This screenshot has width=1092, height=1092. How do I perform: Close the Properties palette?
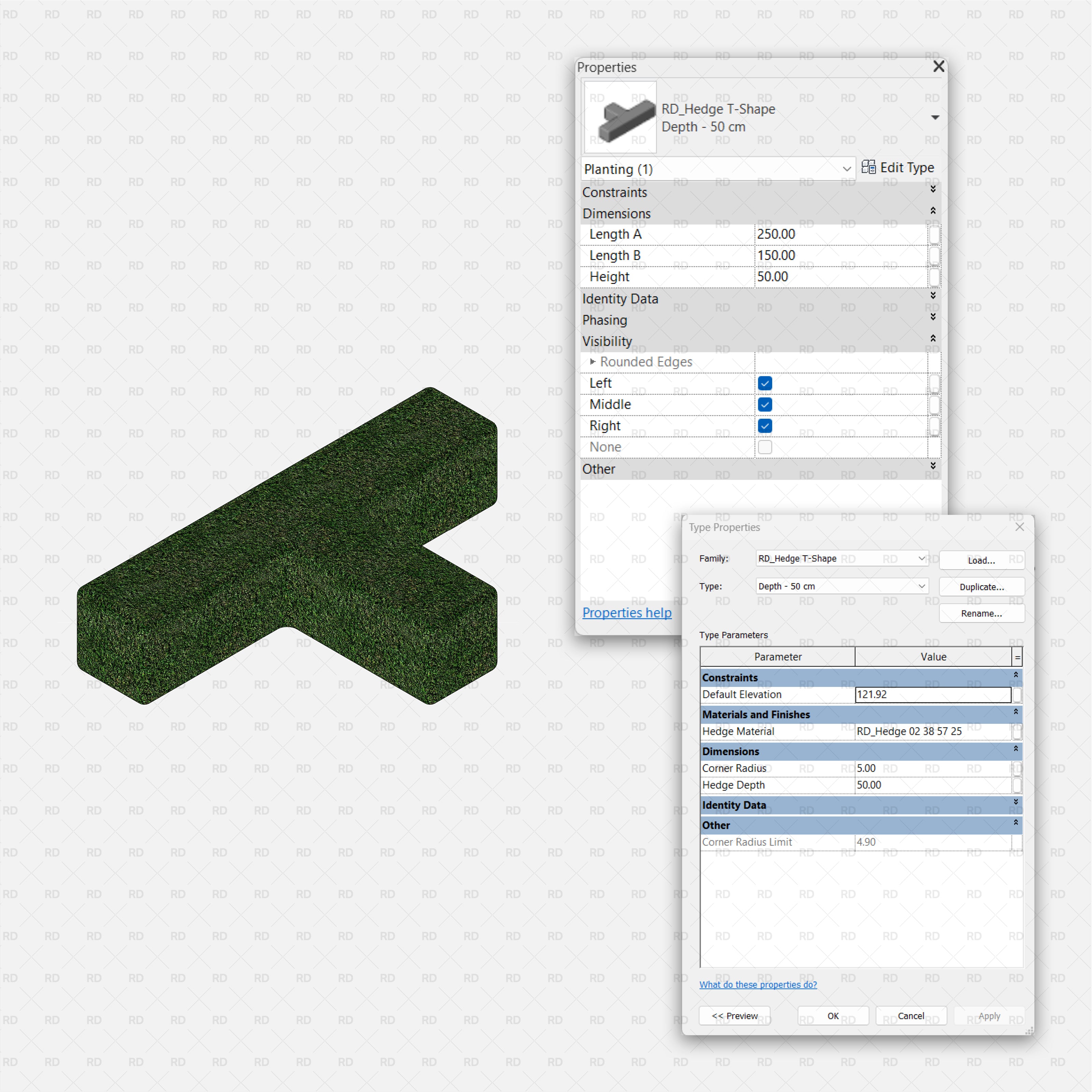[938, 67]
